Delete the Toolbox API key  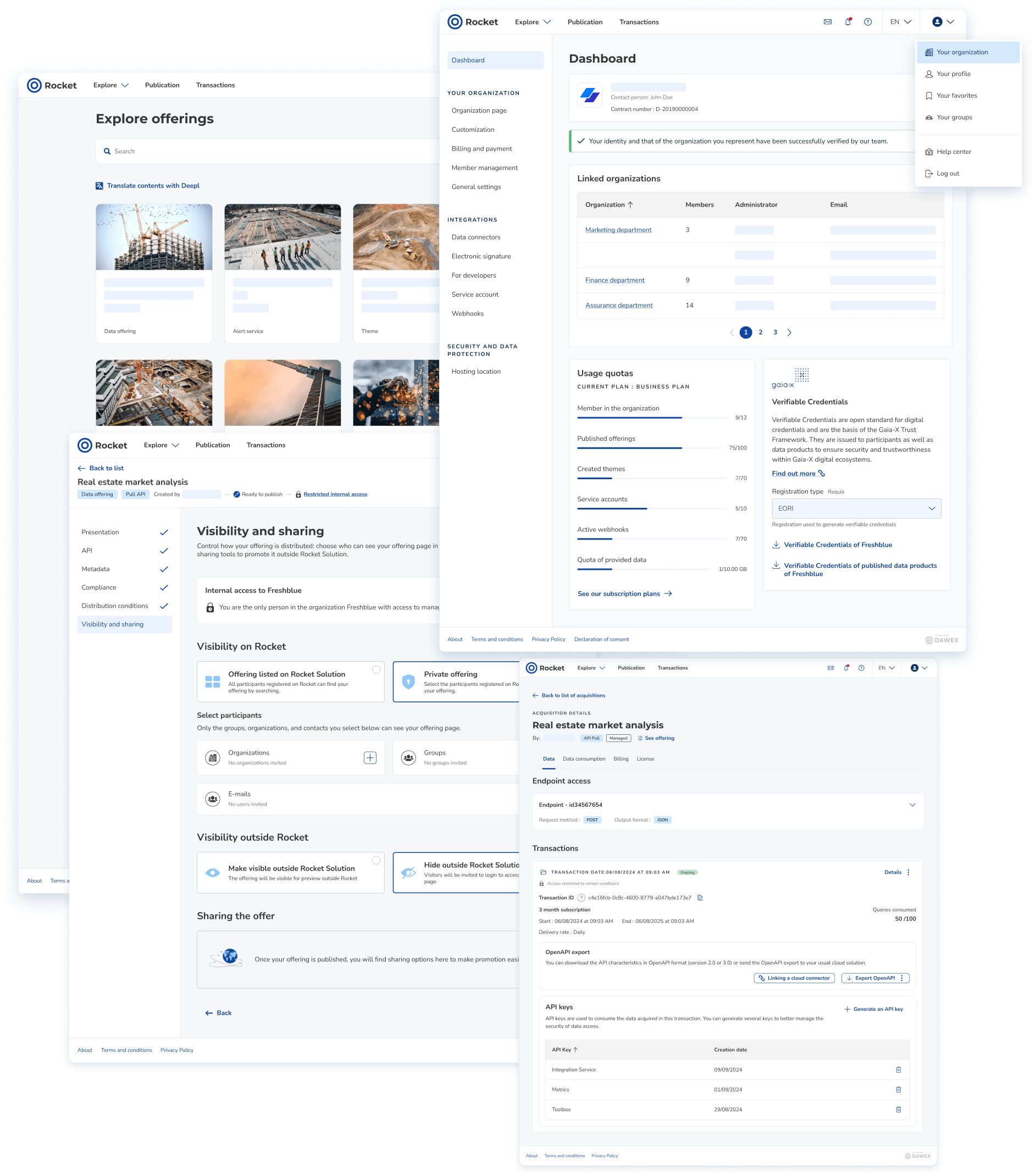click(899, 1110)
